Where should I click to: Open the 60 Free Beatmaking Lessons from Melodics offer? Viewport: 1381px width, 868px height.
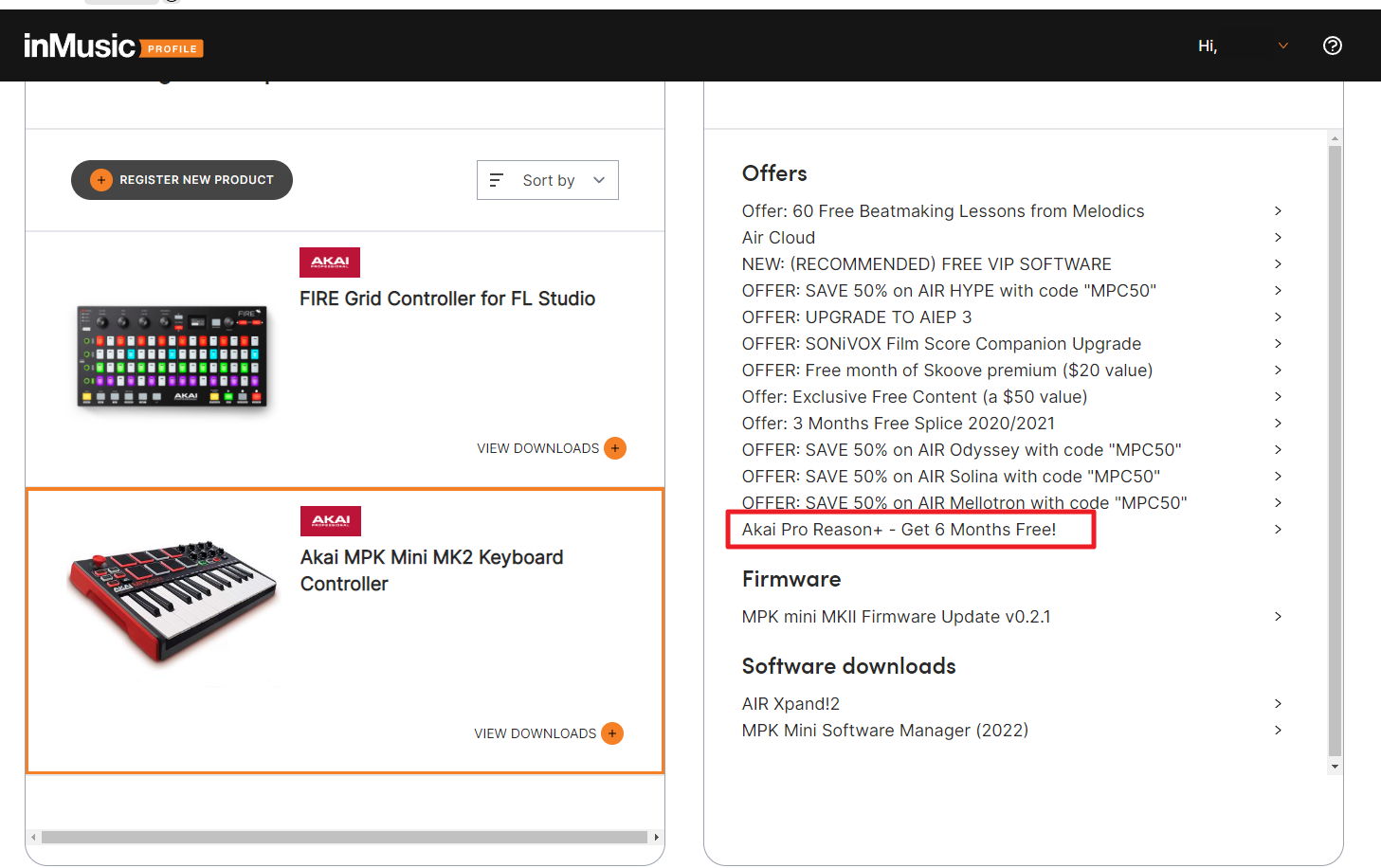(x=943, y=211)
